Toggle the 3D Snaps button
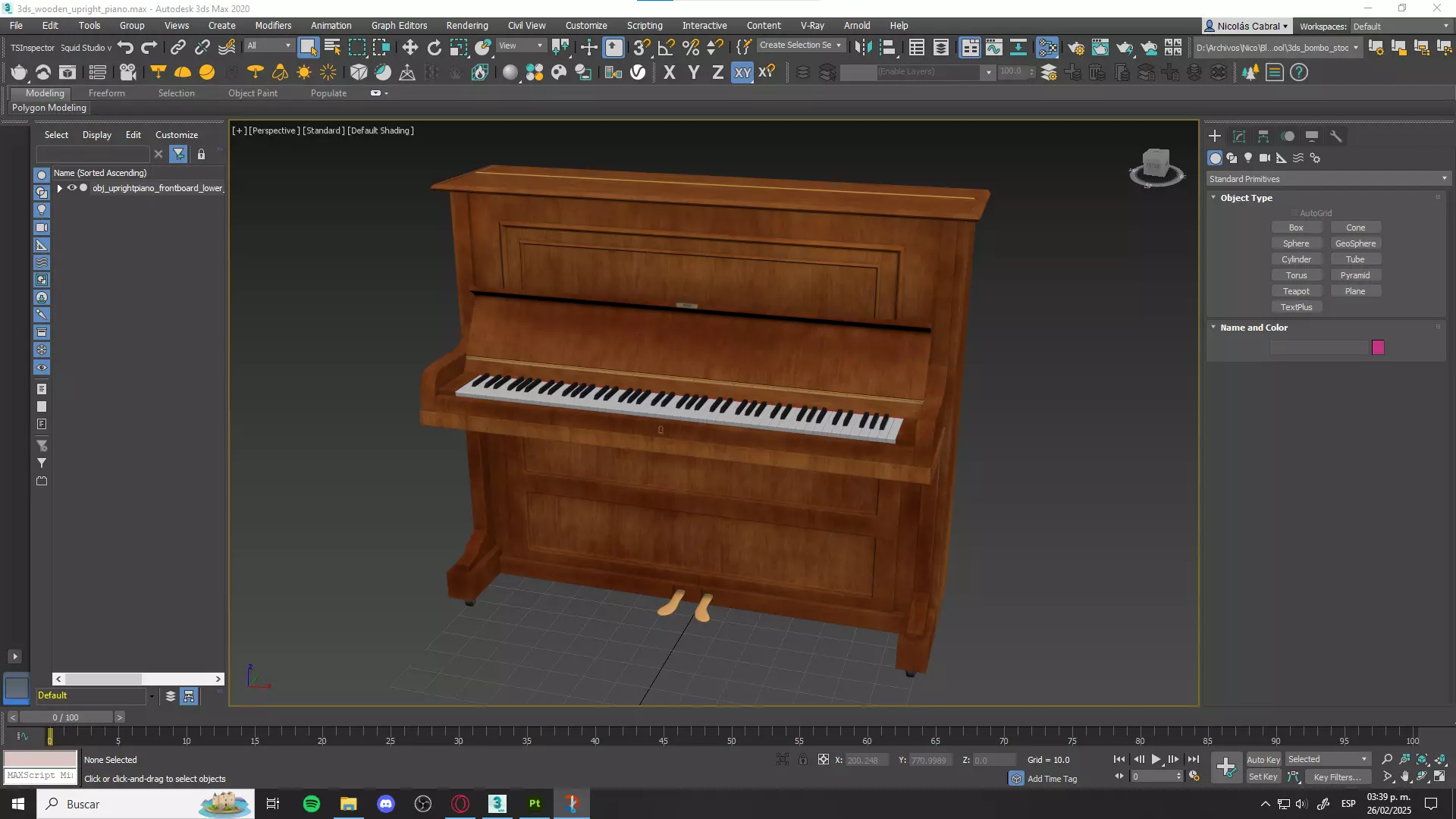The height and width of the screenshot is (819, 1456). point(642,48)
